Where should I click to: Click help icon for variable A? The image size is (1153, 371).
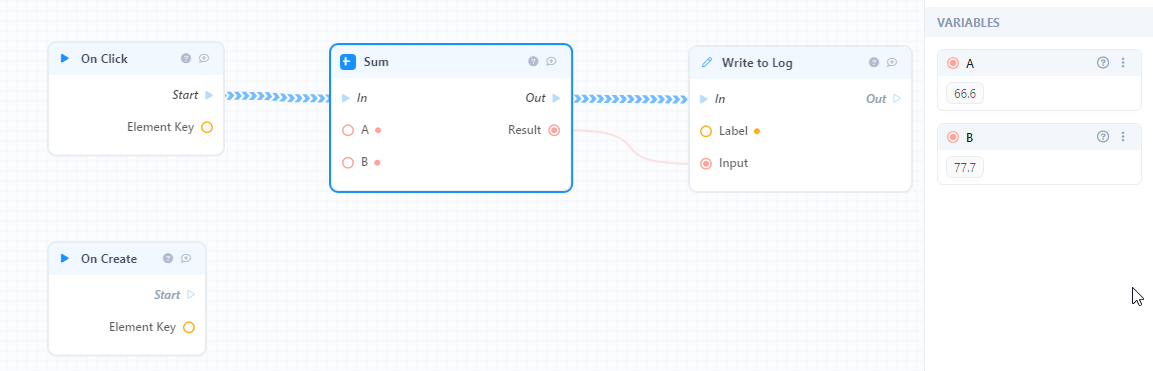tap(1102, 63)
